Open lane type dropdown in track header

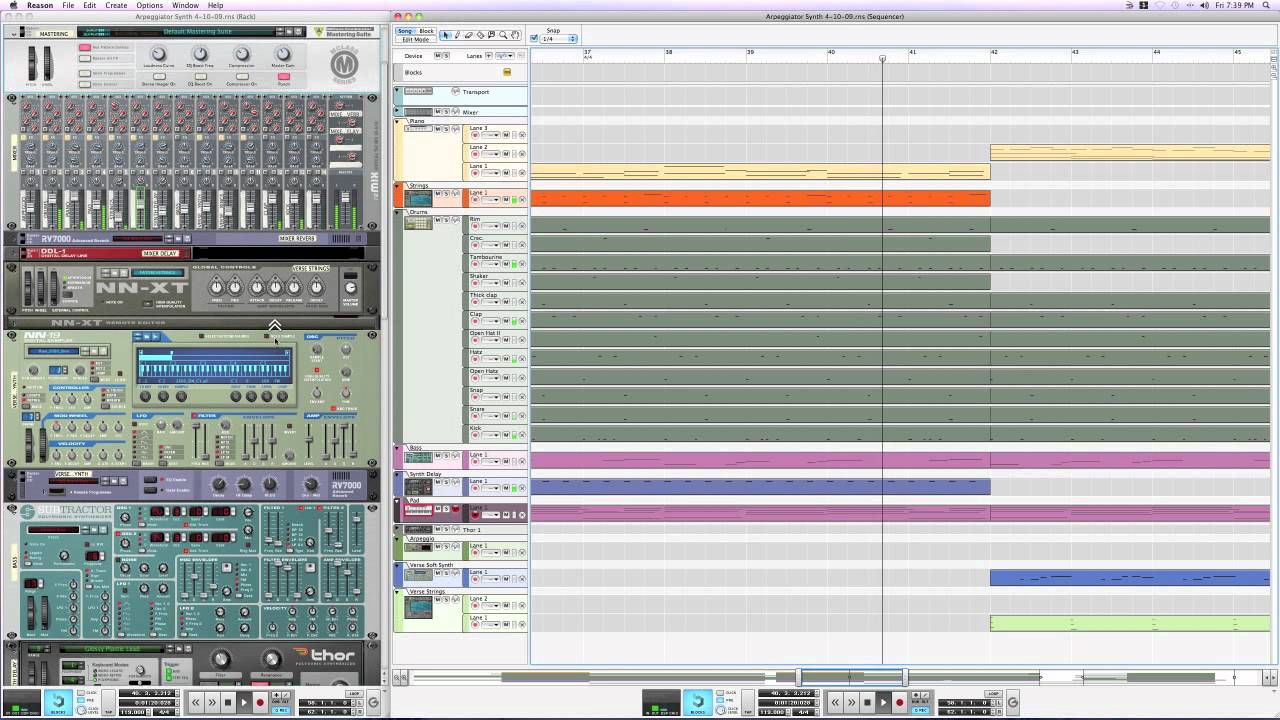[505, 56]
